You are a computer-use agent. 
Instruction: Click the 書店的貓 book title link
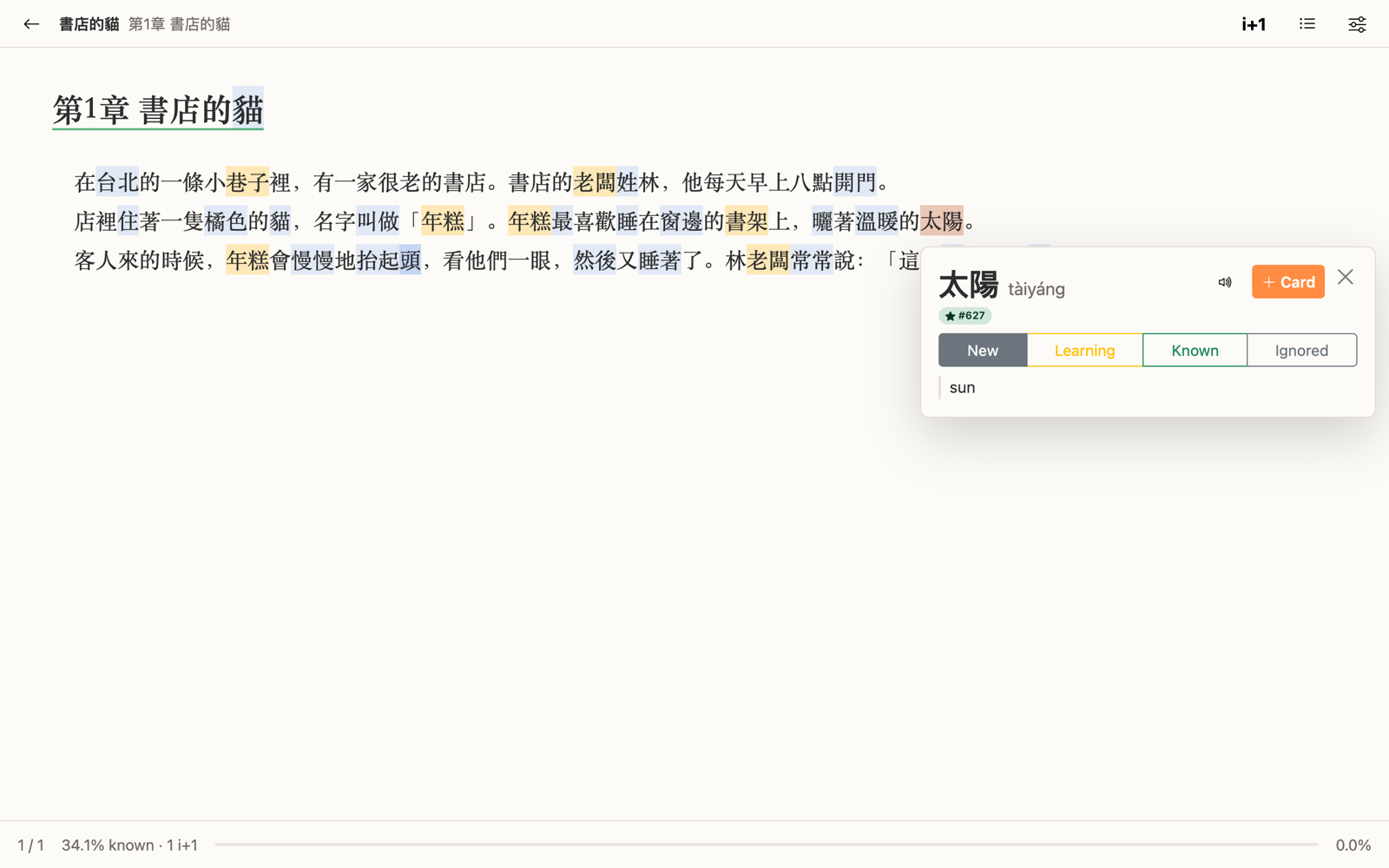(x=89, y=24)
